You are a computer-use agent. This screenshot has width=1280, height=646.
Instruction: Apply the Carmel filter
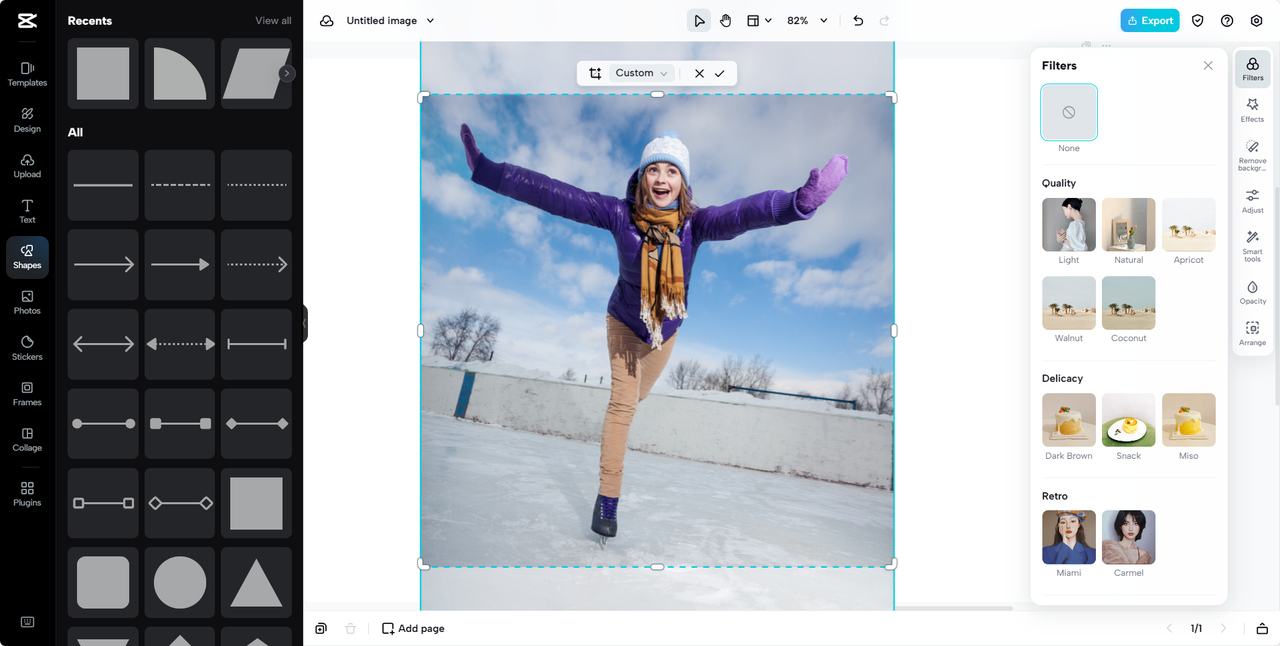point(1129,537)
